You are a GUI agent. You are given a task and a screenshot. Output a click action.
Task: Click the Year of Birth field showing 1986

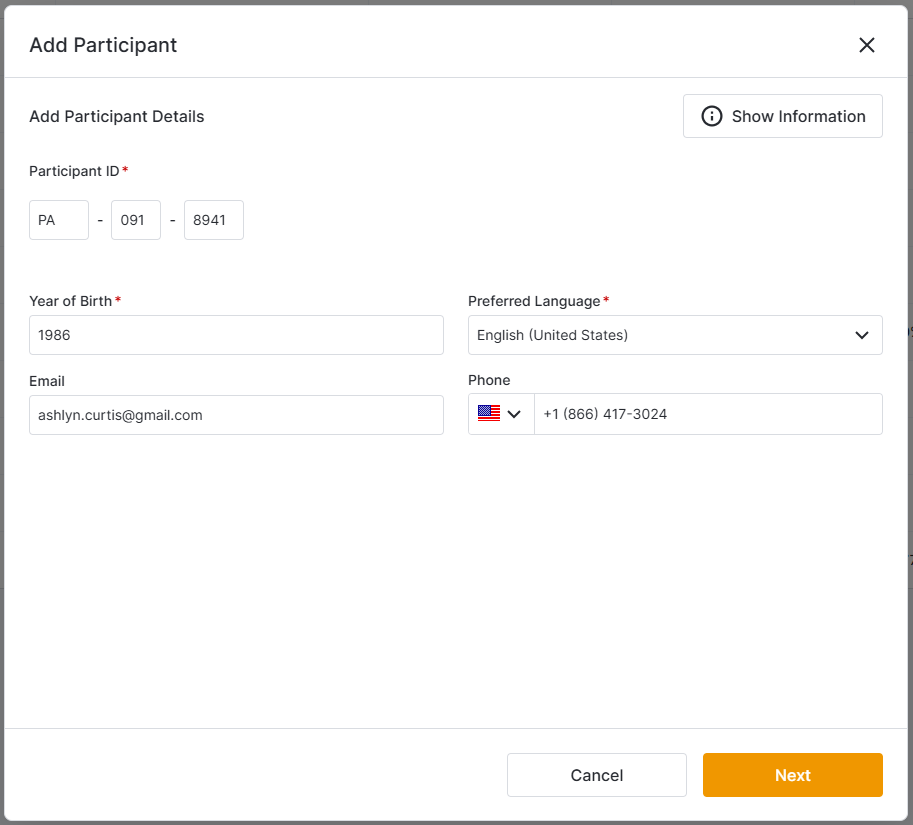(236, 335)
